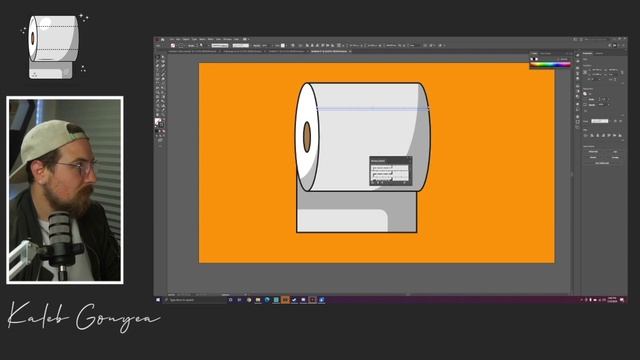Click the fill color swatch in control bar

[173, 45]
